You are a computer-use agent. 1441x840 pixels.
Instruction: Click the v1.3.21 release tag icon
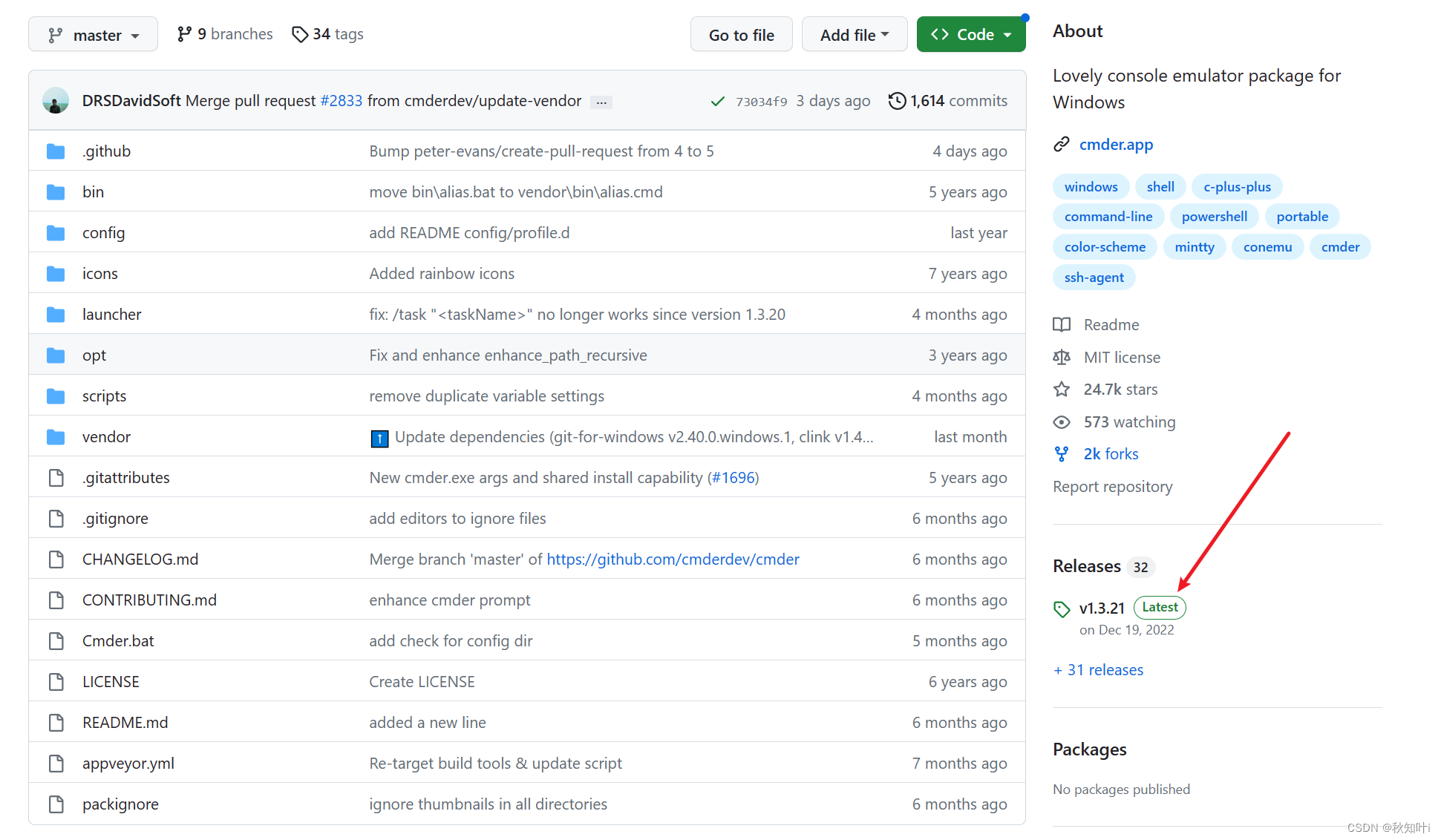[x=1062, y=609]
